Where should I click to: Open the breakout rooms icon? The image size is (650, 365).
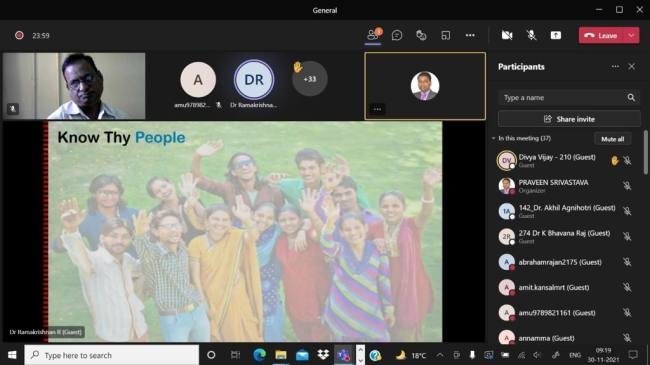[446, 36]
